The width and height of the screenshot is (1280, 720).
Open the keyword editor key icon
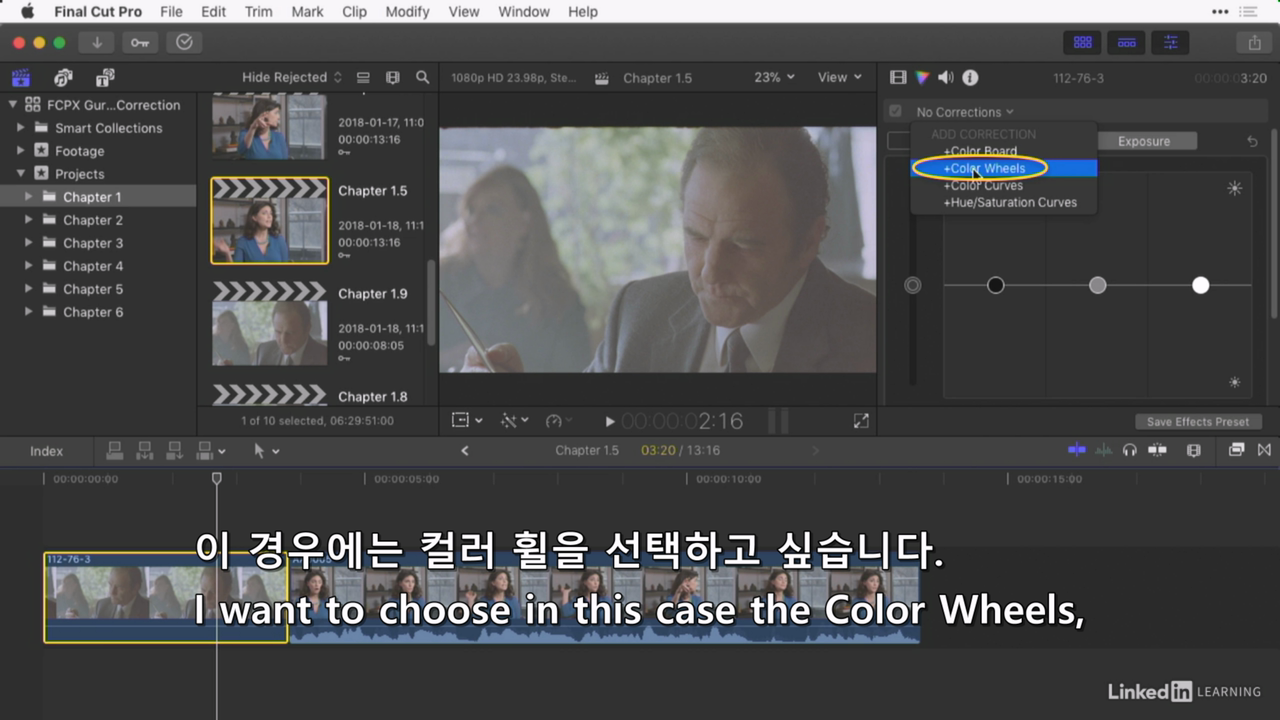140,42
